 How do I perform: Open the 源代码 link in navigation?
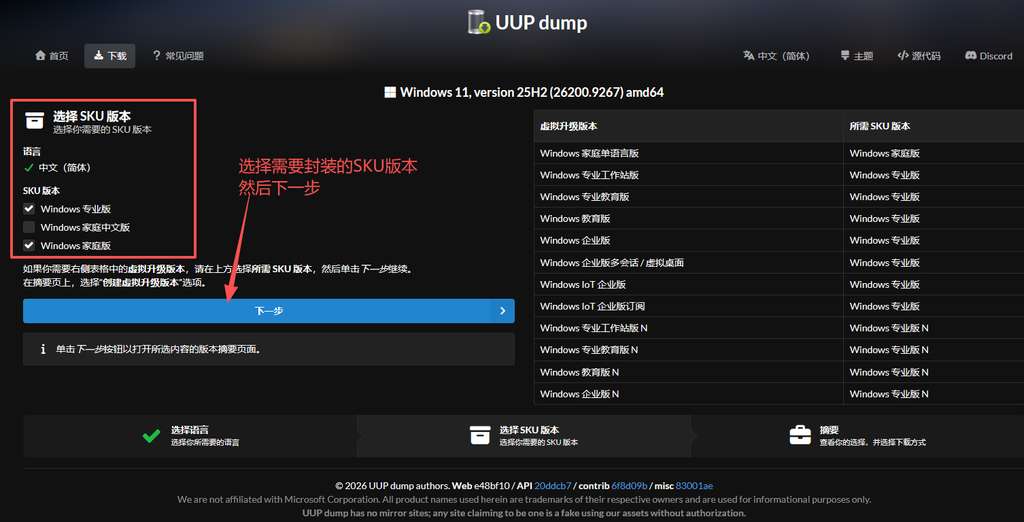(919, 56)
